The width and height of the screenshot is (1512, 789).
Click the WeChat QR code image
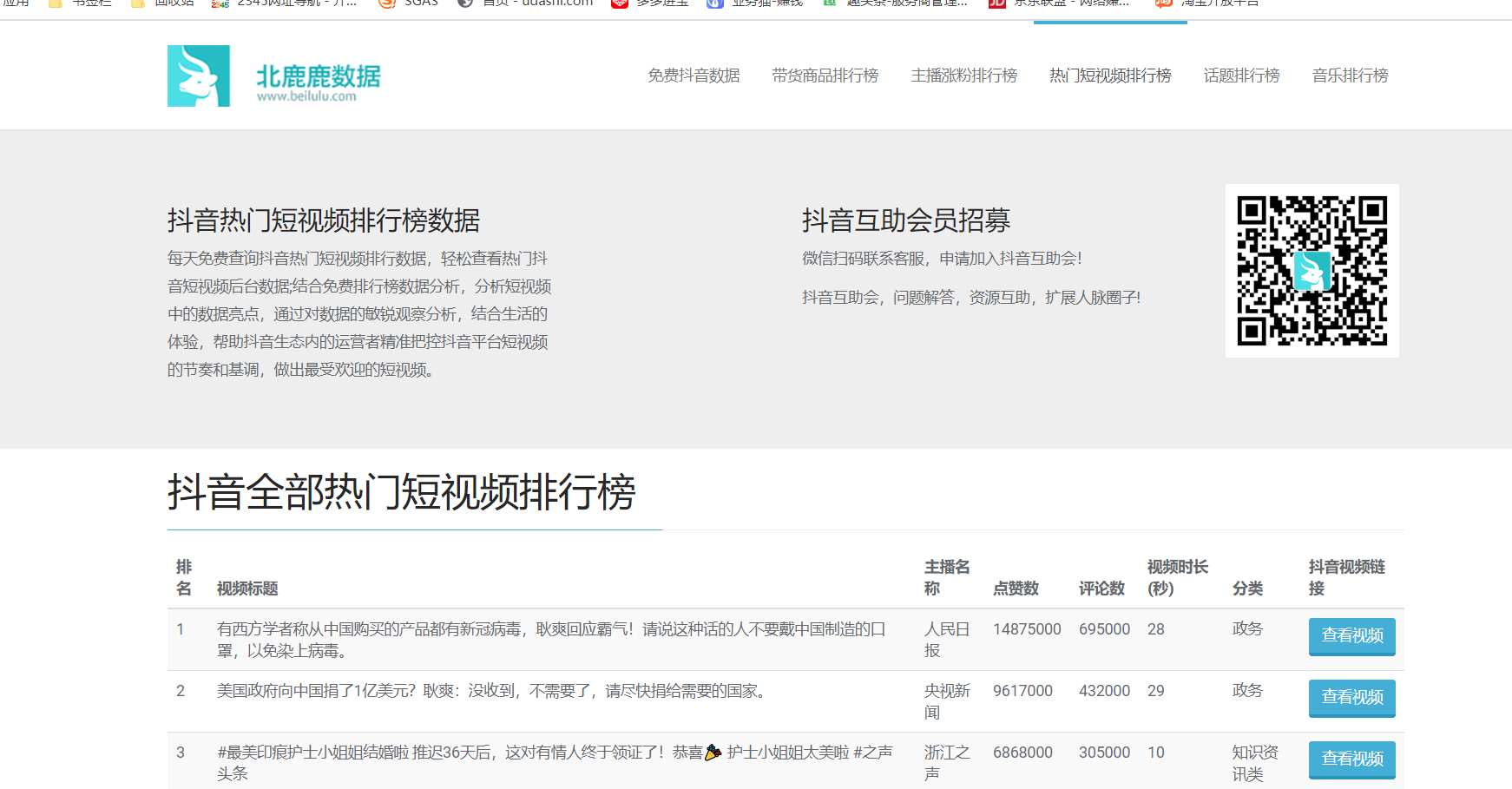[1311, 271]
